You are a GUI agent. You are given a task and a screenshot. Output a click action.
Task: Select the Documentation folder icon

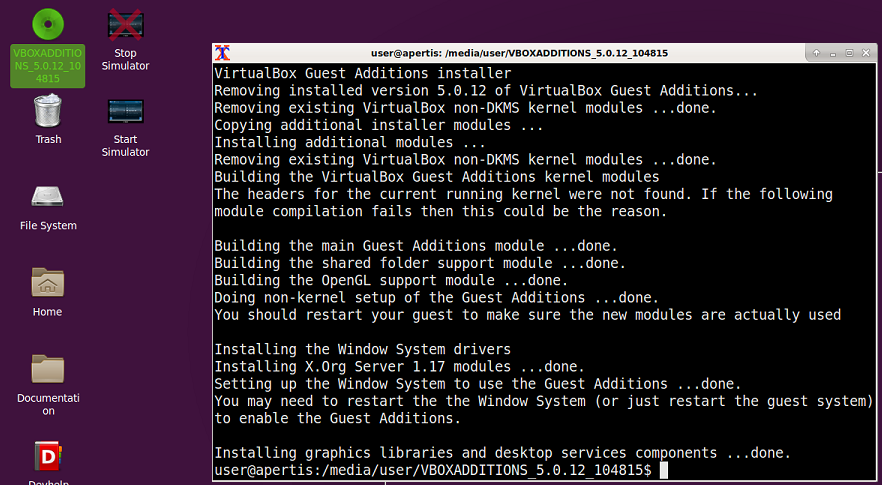click(x=48, y=369)
